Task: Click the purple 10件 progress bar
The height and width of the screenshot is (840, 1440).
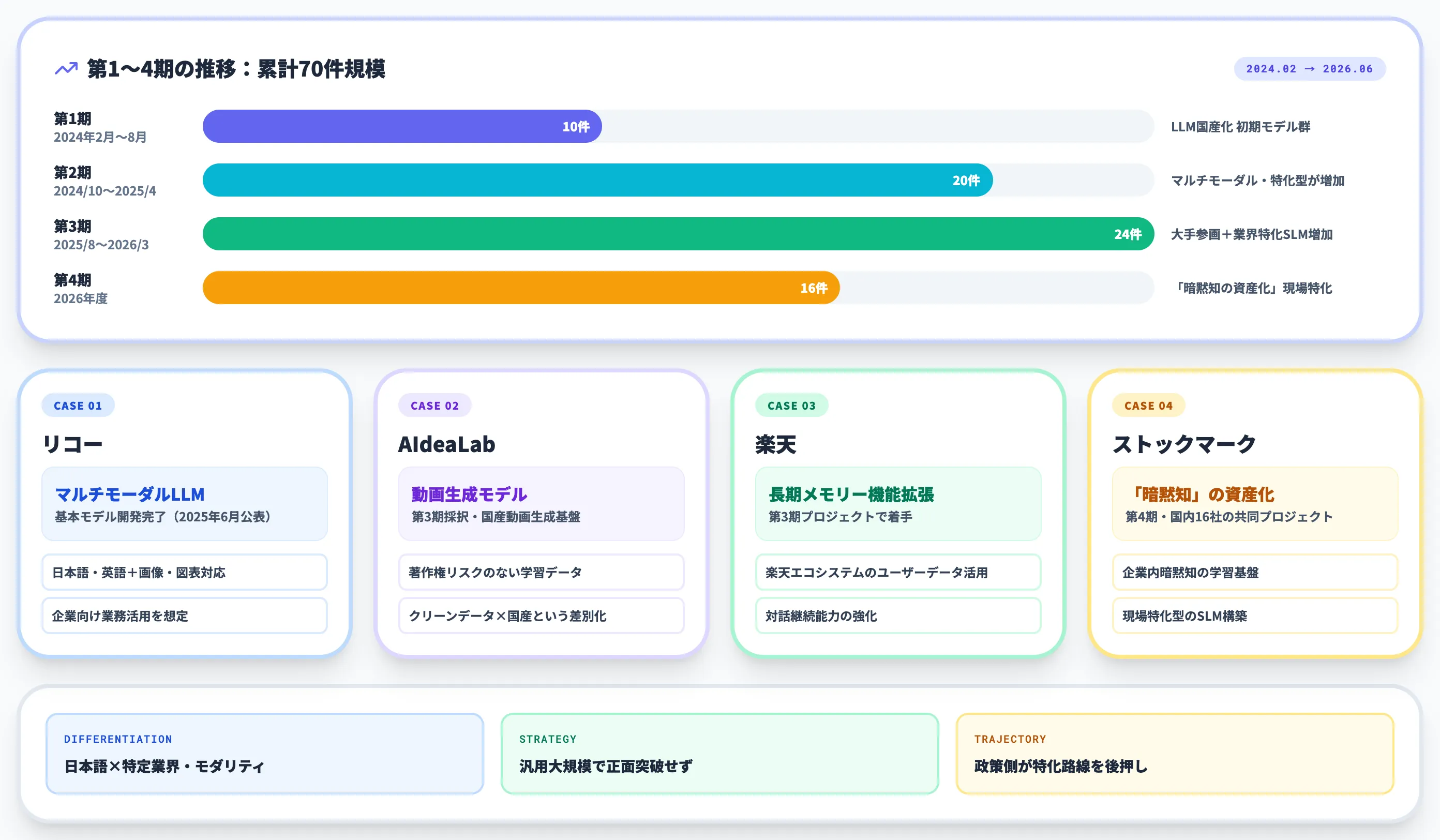Action: [402, 126]
